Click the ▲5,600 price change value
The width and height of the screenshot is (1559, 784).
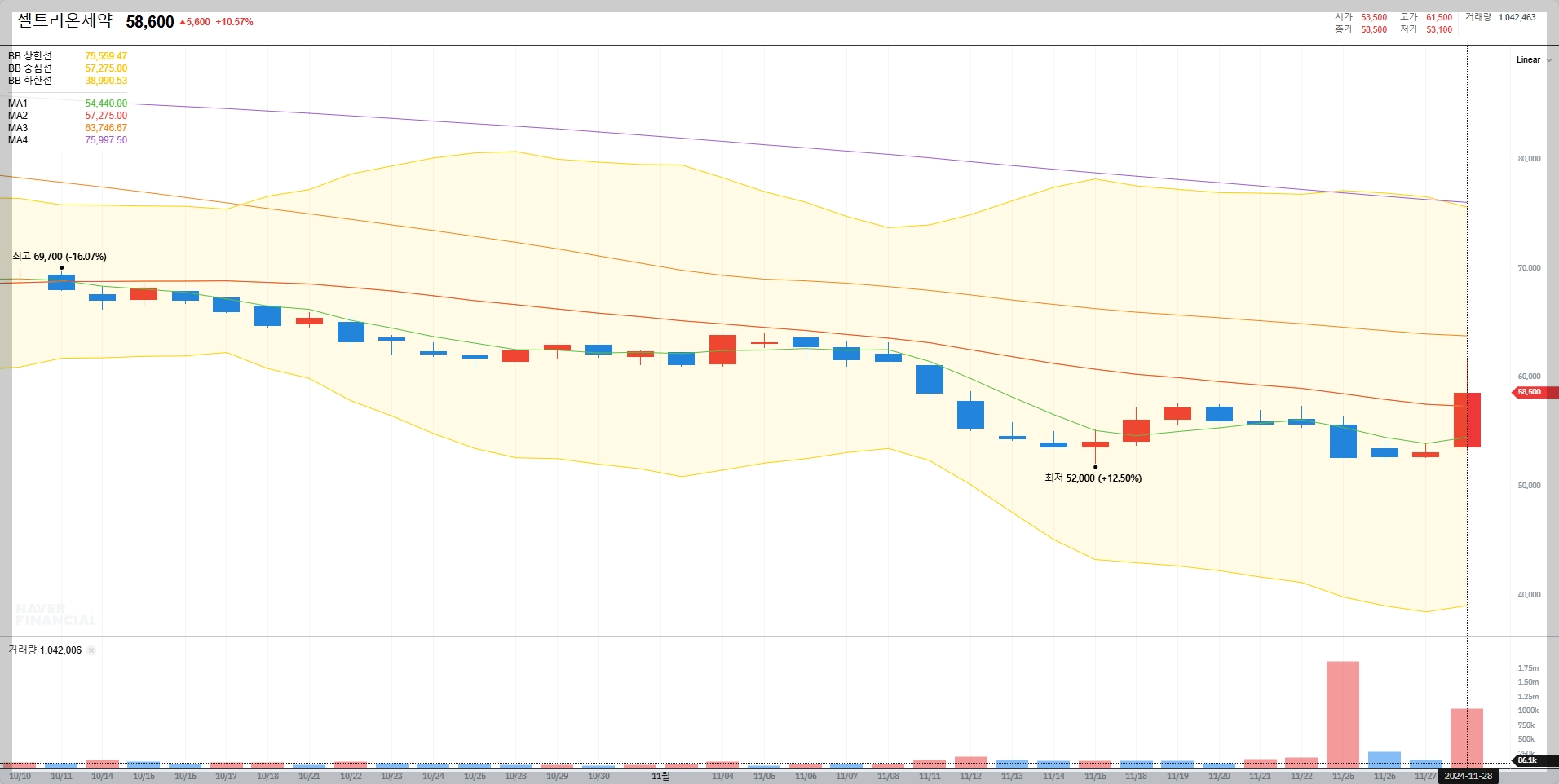coord(194,22)
